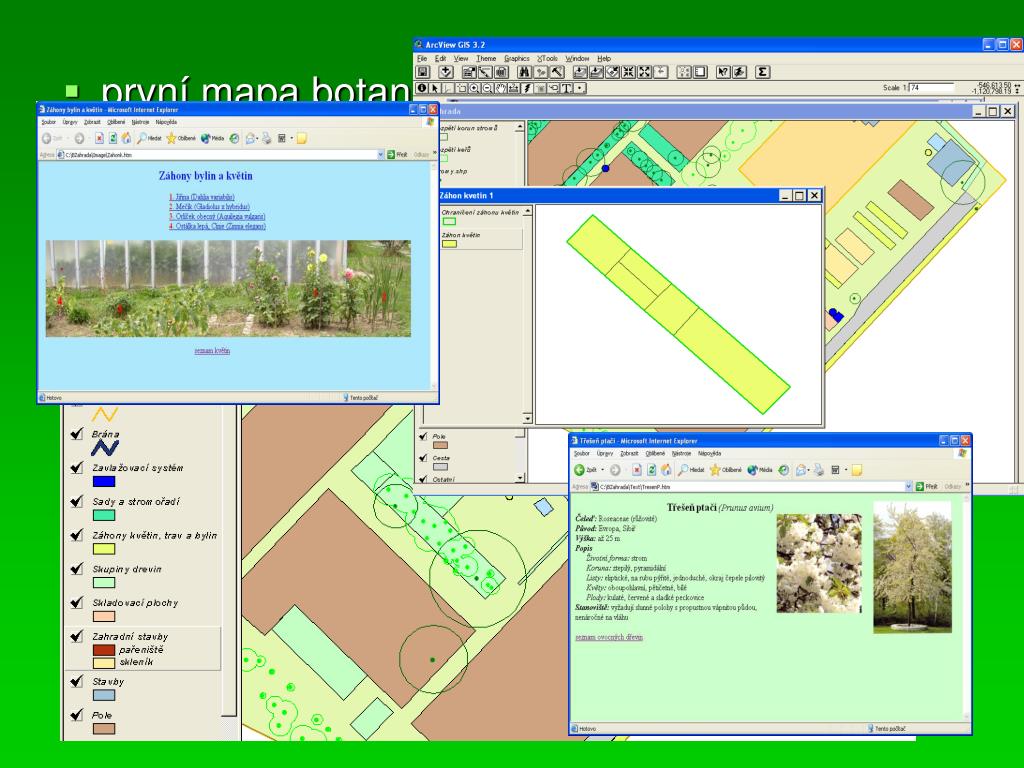1024x768 pixels.
Task: Click the Scale 1: input field in ArcView
Action: click(x=932, y=88)
